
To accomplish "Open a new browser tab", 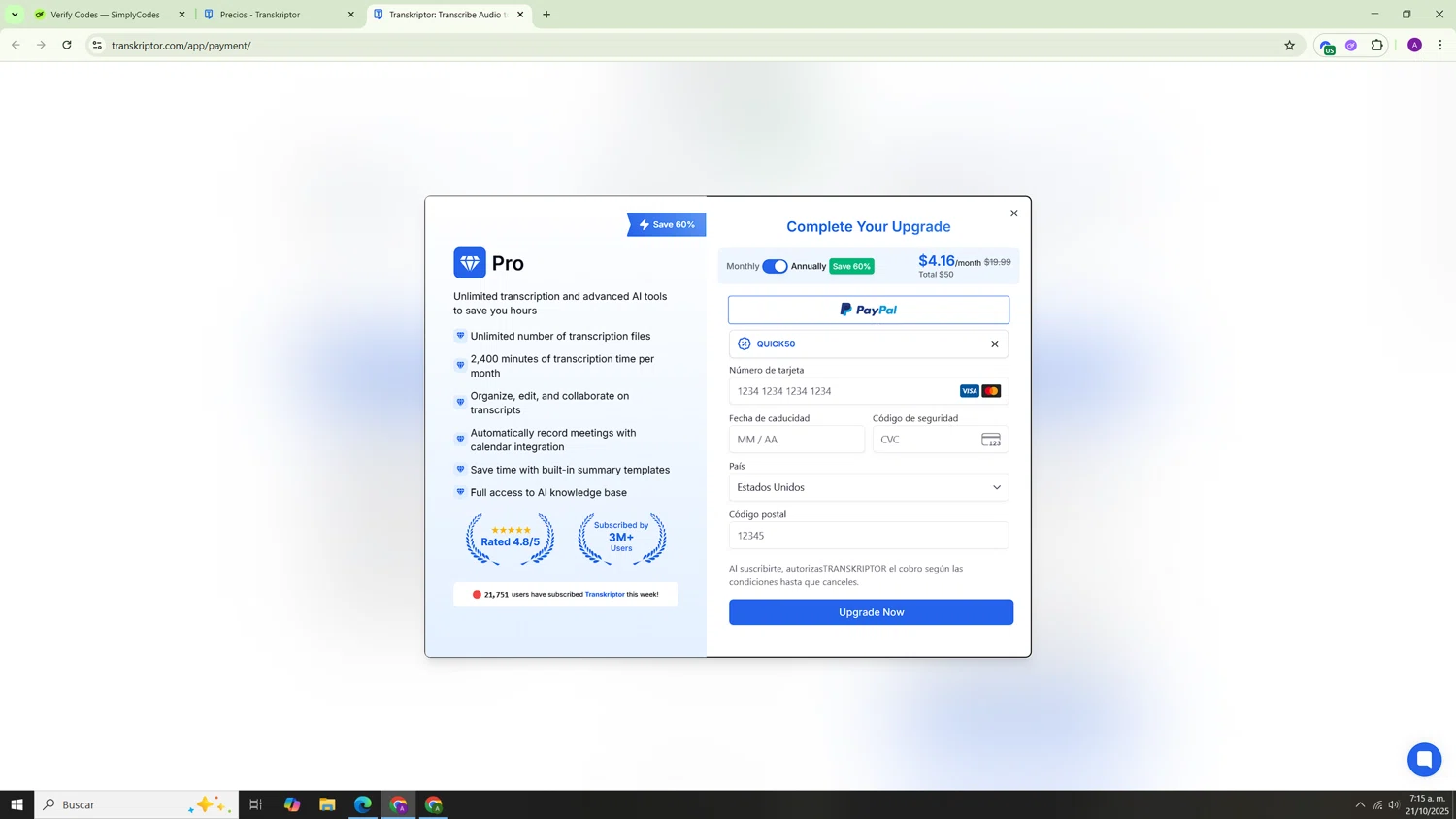I will (546, 15).
